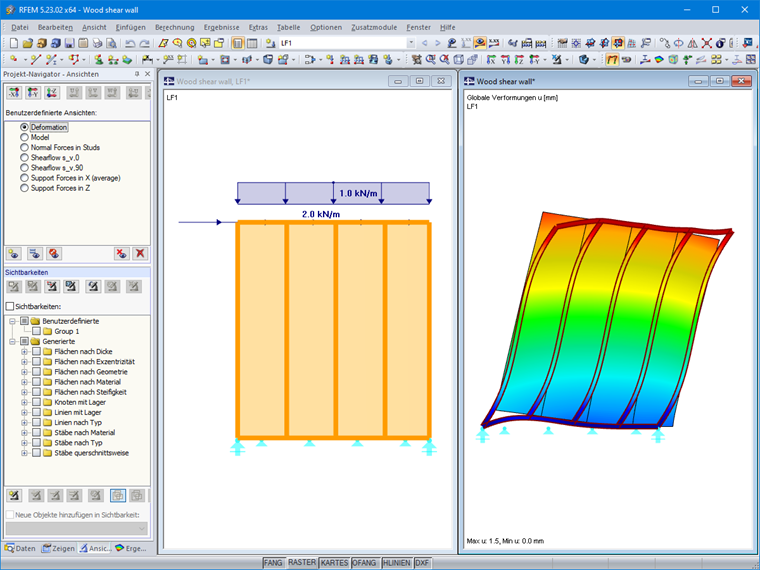Select Normal Forces in Studs view

[x=24, y=147]
